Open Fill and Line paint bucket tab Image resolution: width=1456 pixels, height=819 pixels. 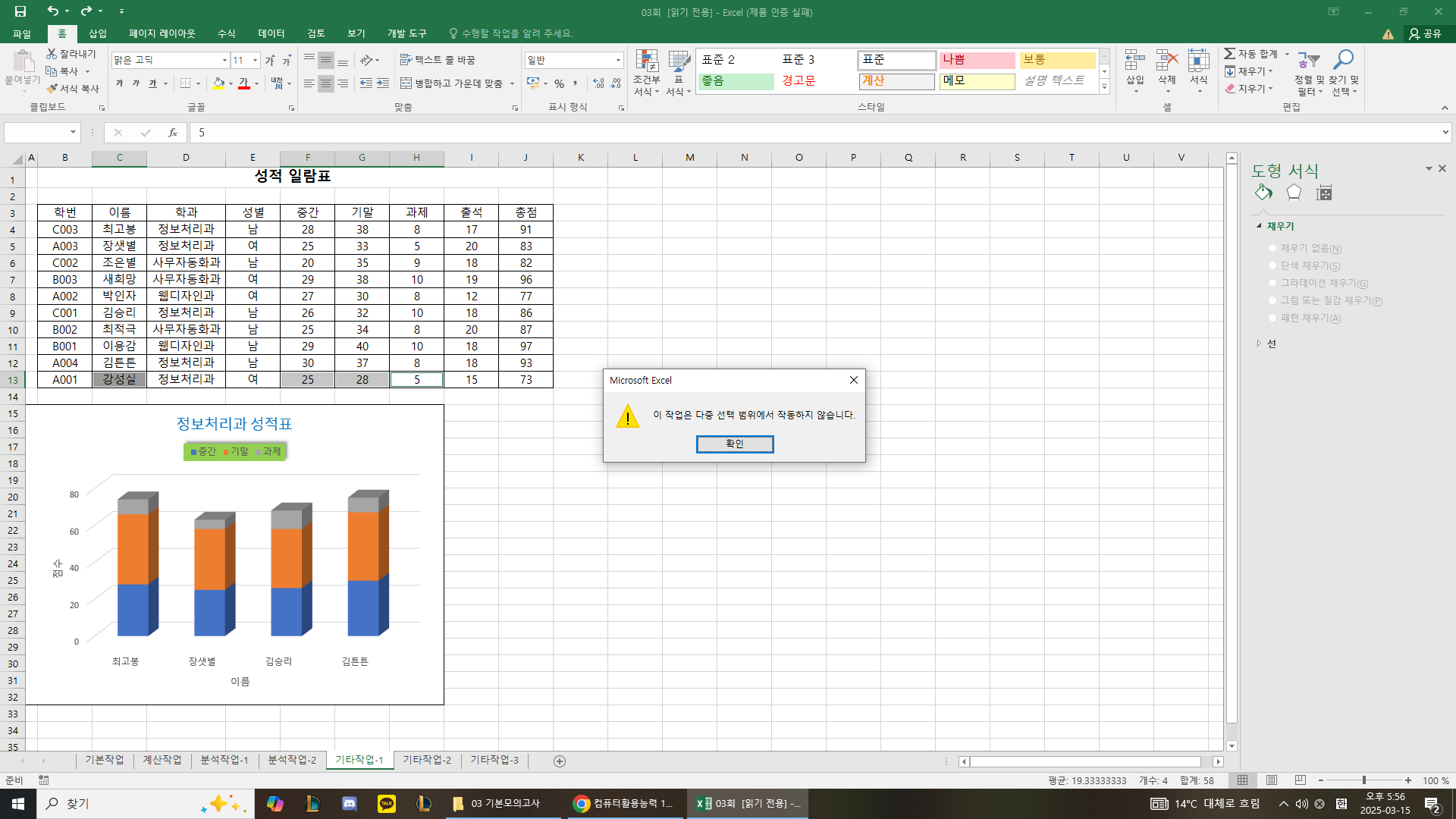pos(1263,193)
